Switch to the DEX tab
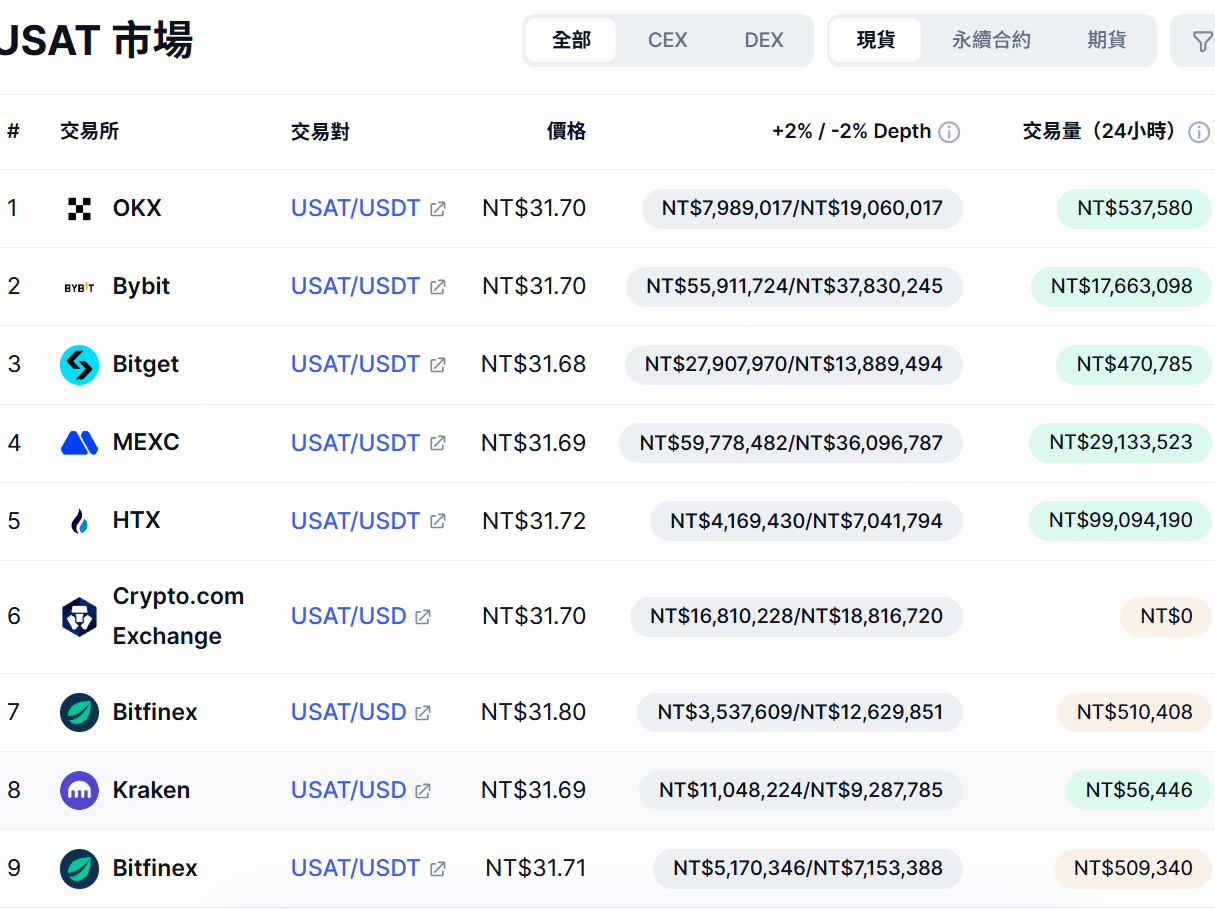The width and height of the screenshot is (1215, 909). [764, 41]
